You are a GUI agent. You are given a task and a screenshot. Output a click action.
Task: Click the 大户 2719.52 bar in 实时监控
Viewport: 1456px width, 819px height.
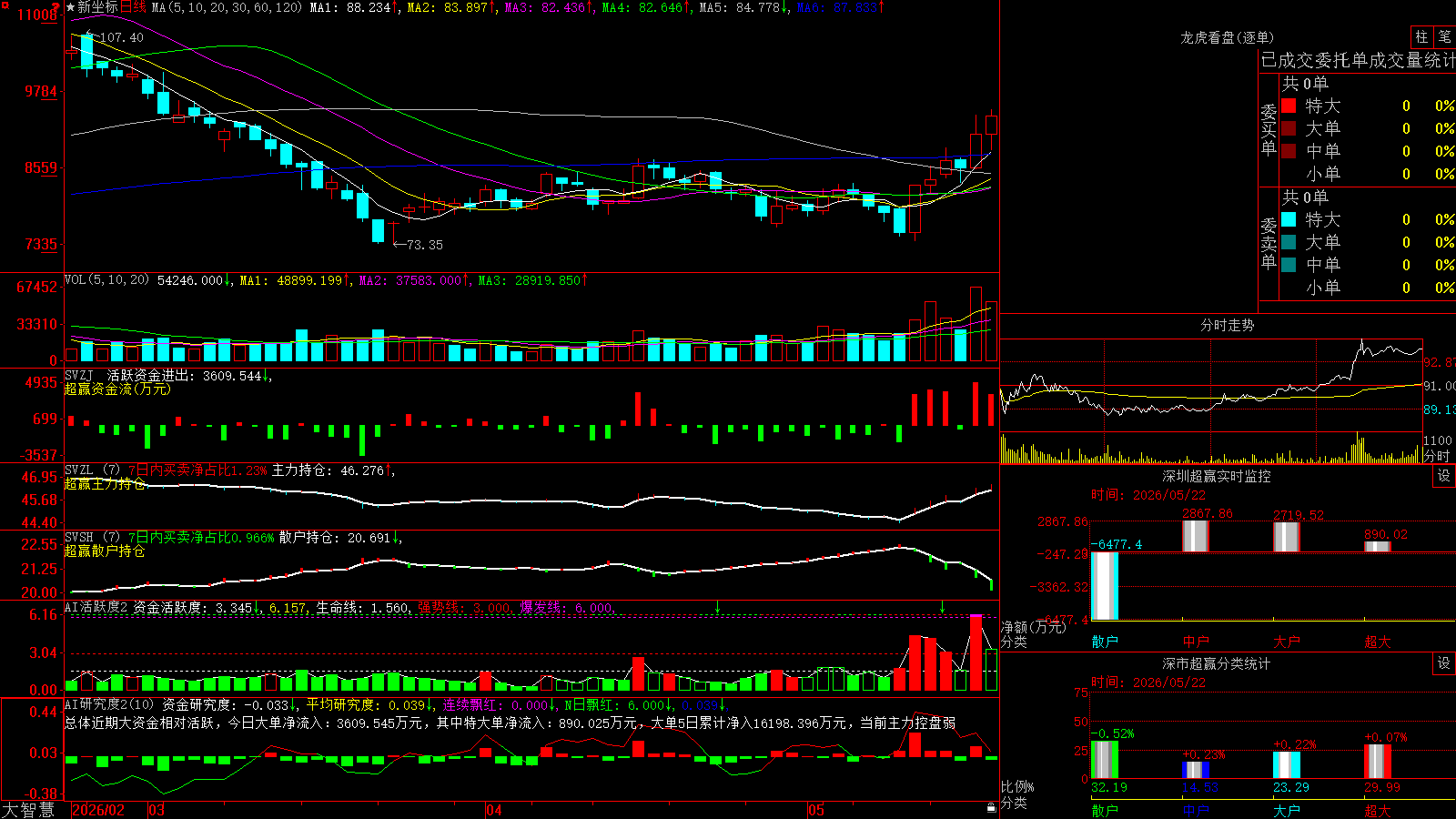pyautogui.click(x=1287, y=537)
